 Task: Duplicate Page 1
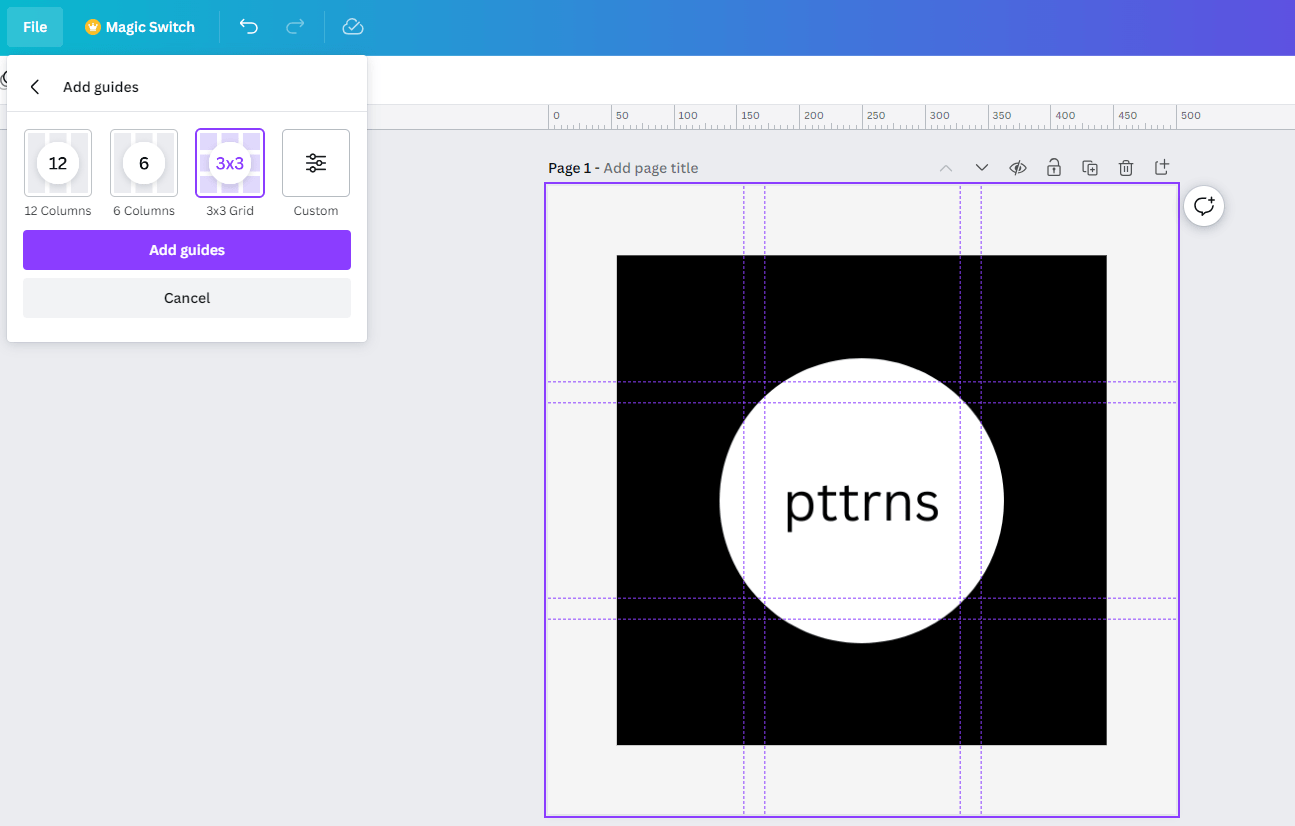point(1090,167)
